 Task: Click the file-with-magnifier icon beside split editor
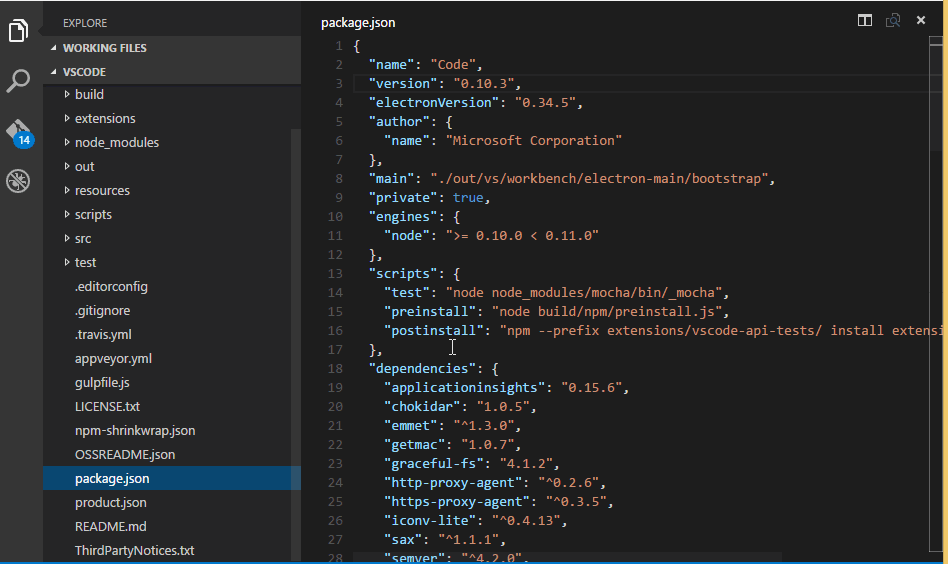click(893, 20)
